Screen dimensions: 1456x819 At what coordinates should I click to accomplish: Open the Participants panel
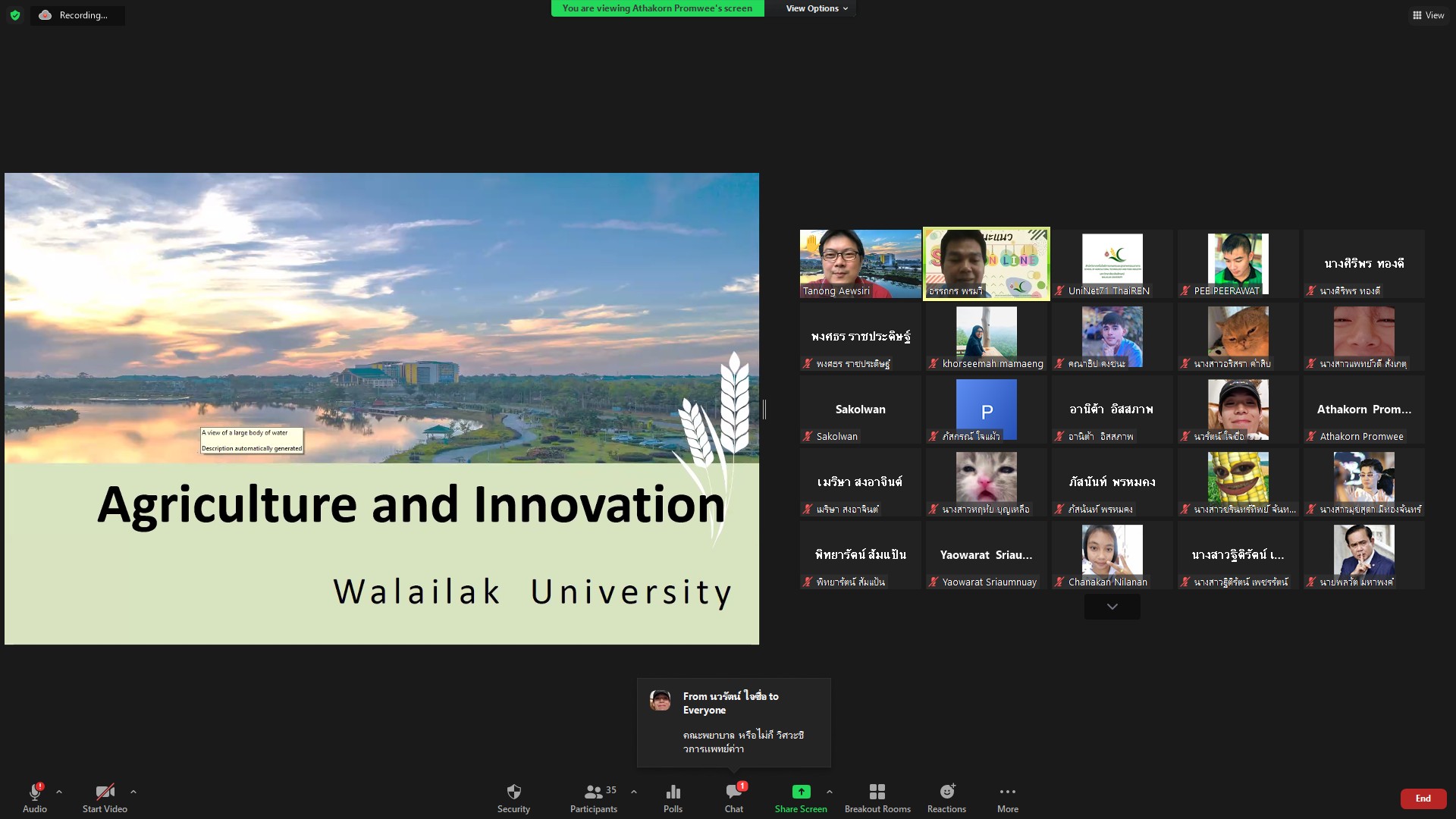coord(594,792)
